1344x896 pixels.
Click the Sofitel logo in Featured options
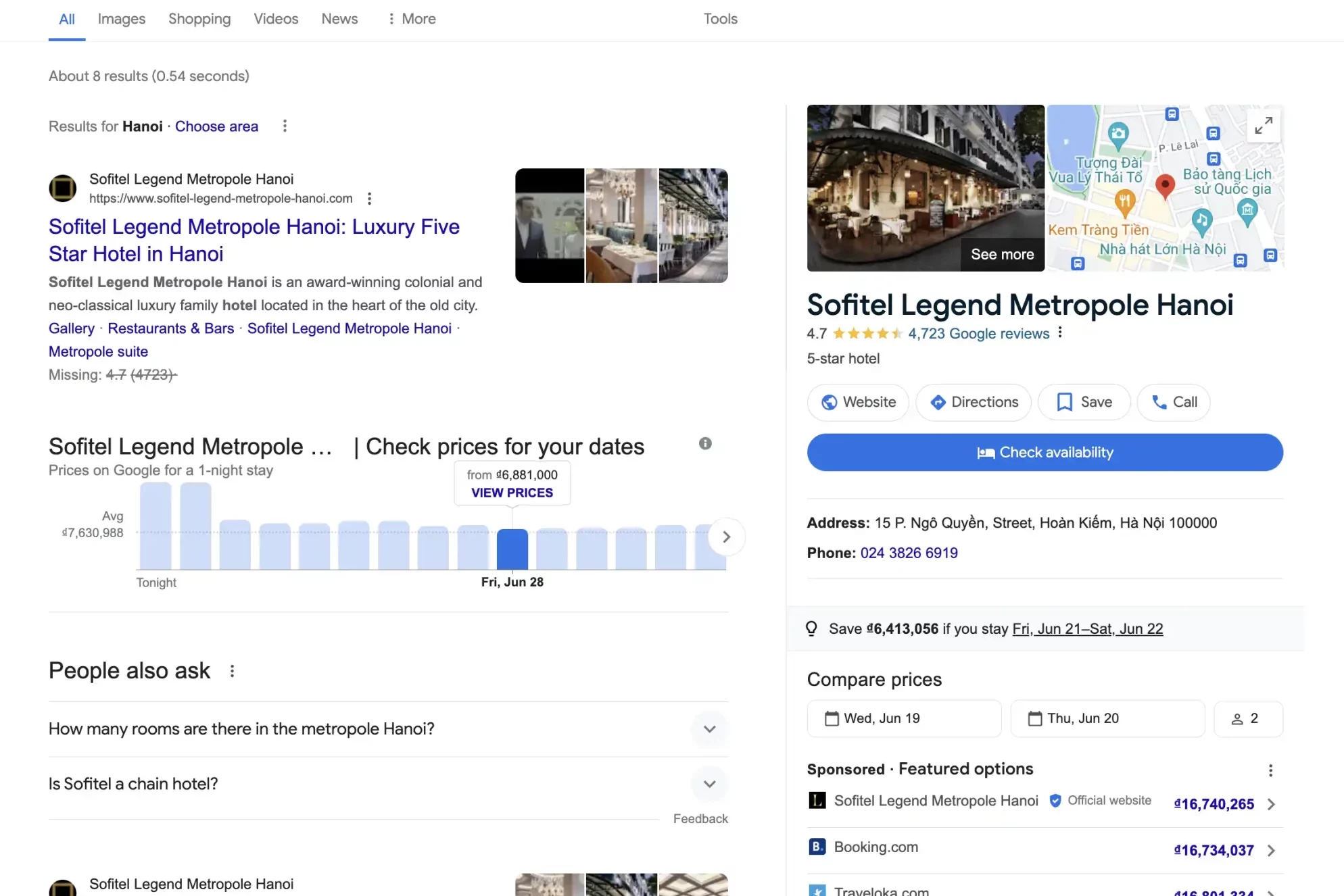click(817, 801)
